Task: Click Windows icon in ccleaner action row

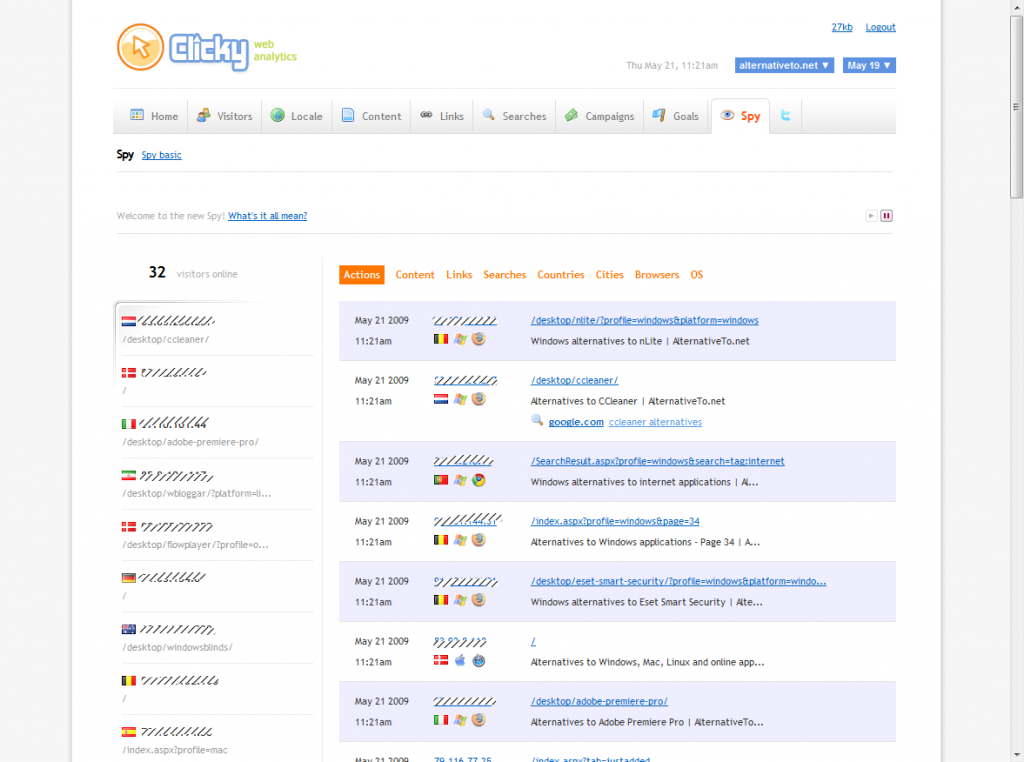Action: tap(460, 399)
